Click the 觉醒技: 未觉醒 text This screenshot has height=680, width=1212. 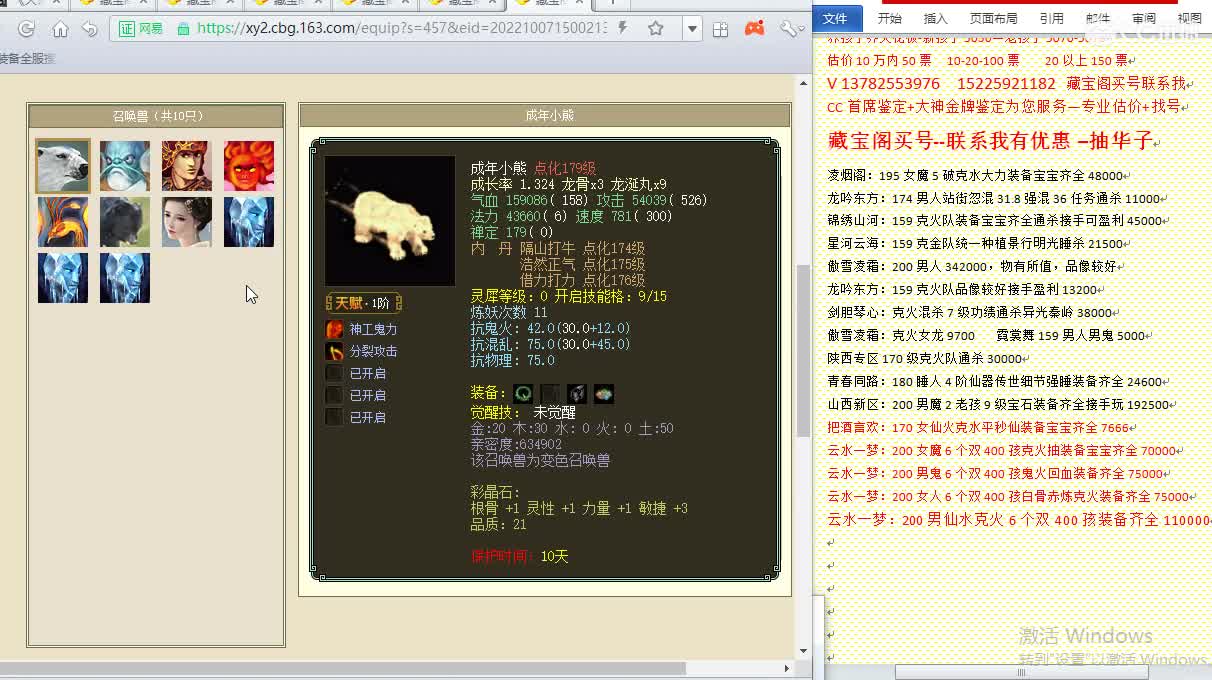[523, 412]
